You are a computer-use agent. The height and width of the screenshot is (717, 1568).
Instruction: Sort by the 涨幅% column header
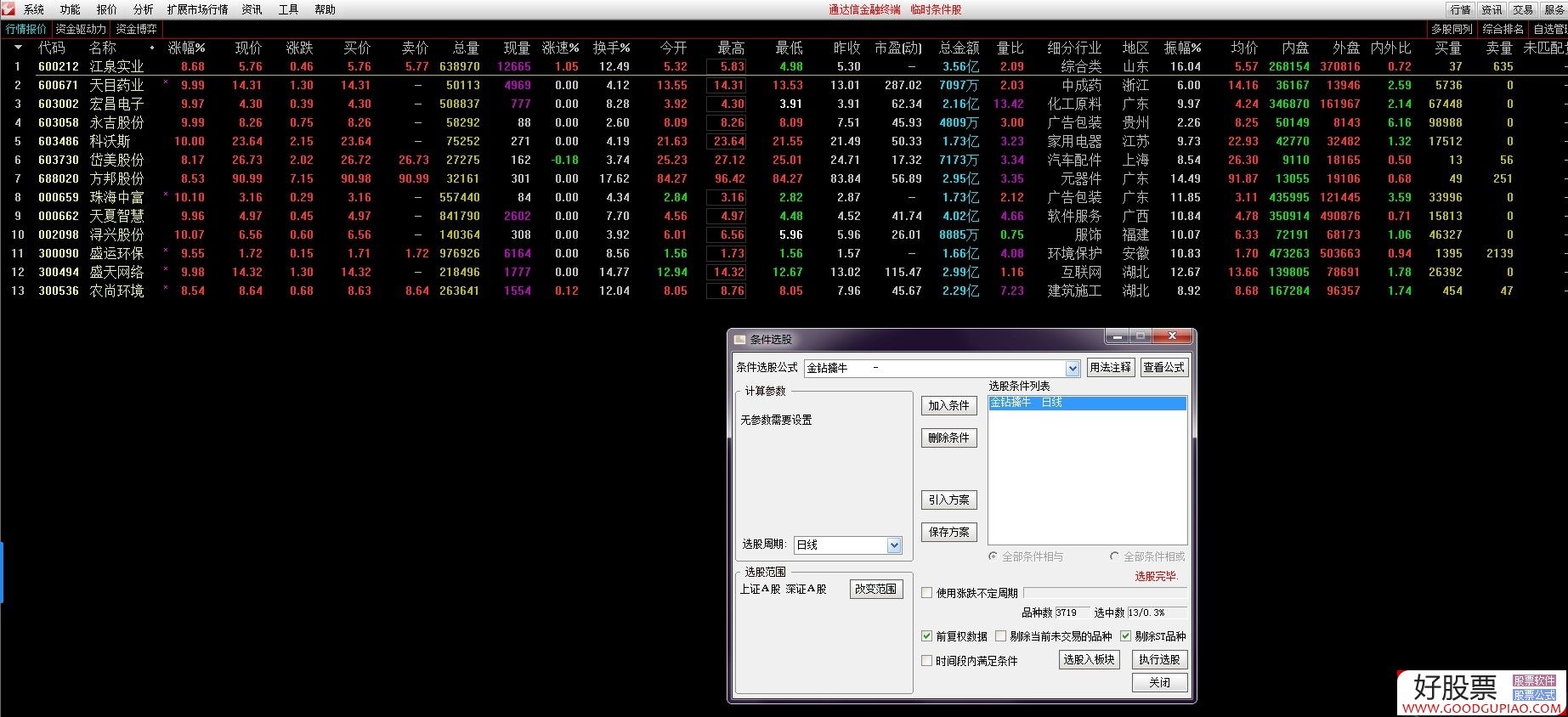pyautogui.click(x=187, y=48)
